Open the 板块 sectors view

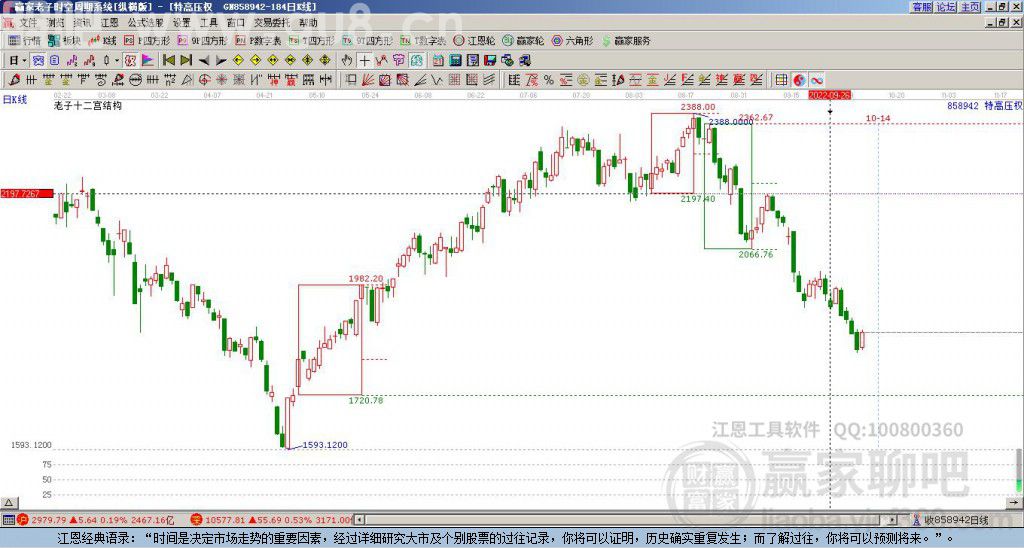click(65, 40)
